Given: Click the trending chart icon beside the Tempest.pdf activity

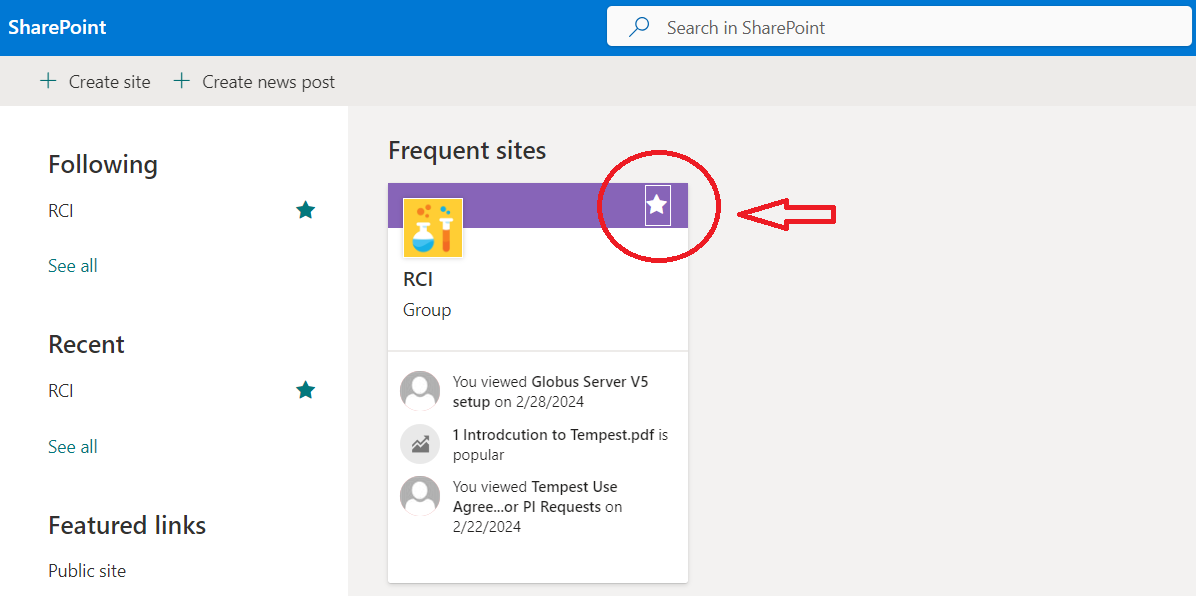Looking at the screenshot, I should tap(420, 444).
